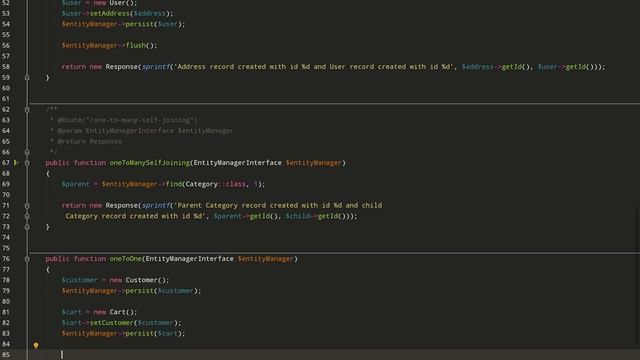640x360 pixels.
Task: Click the 'public' keyword on line 76
Action: (58, 259)
